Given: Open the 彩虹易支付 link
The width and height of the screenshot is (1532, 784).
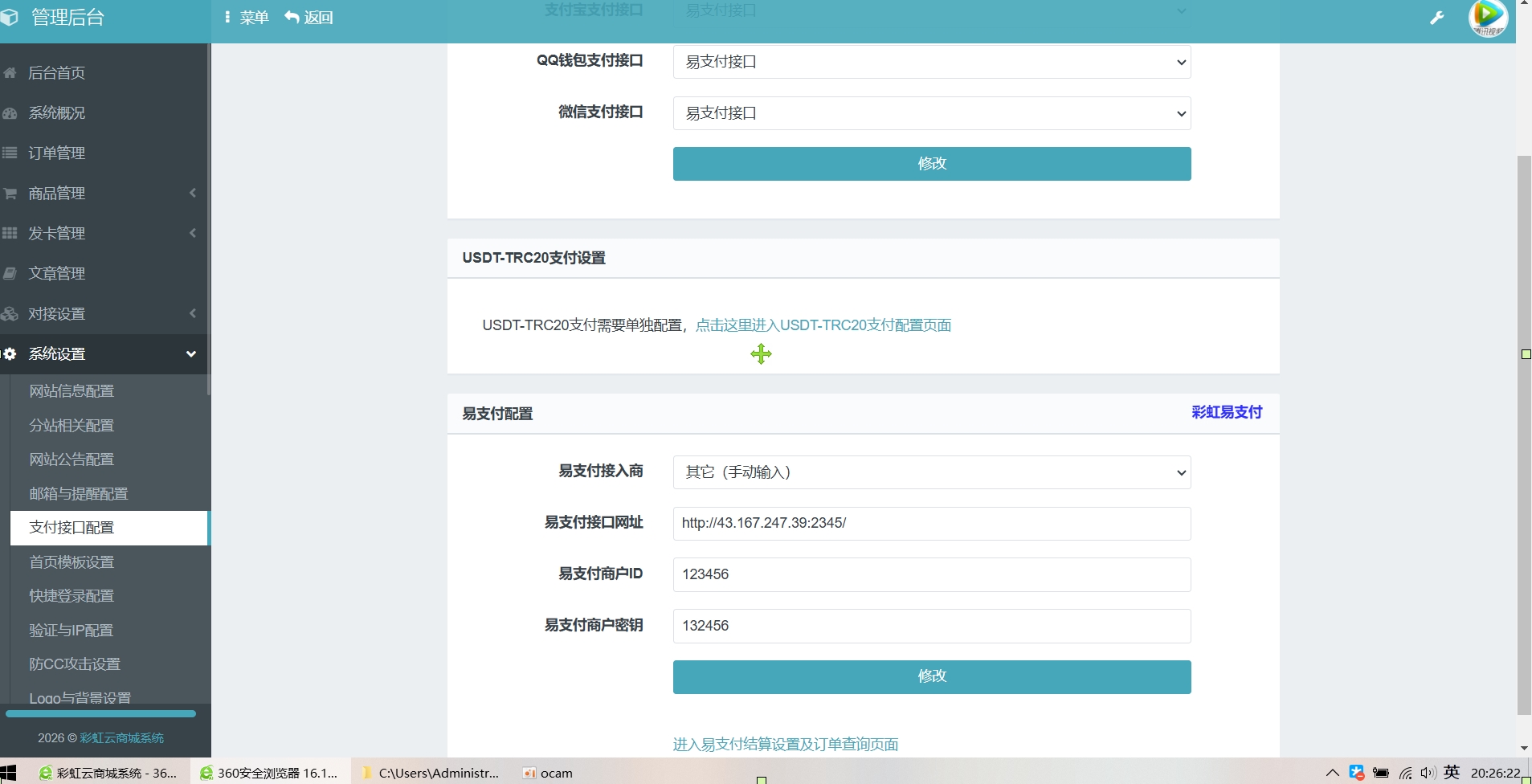Looking at the screenshot, I should (1227, 412).
